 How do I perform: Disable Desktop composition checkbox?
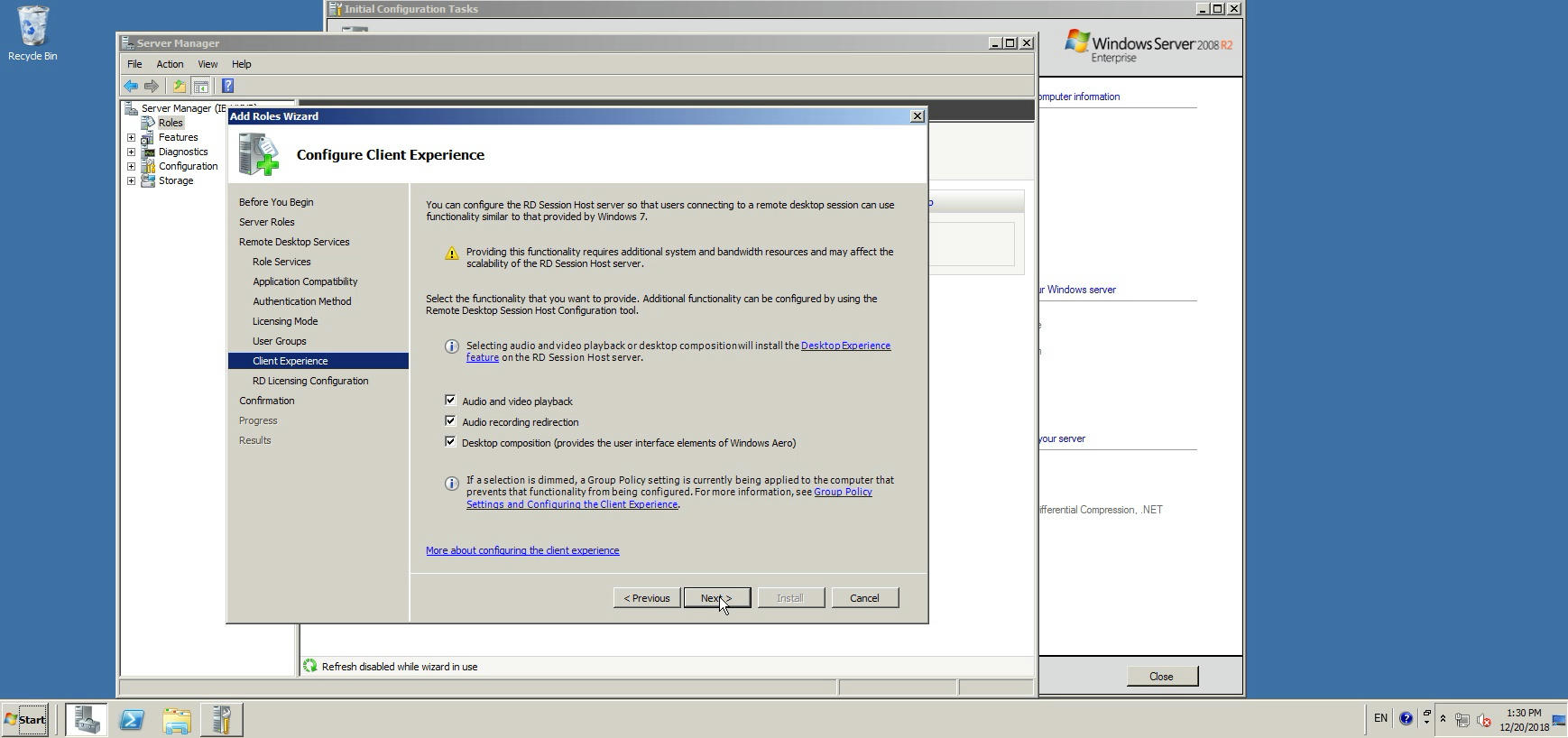tap(450, 441)
